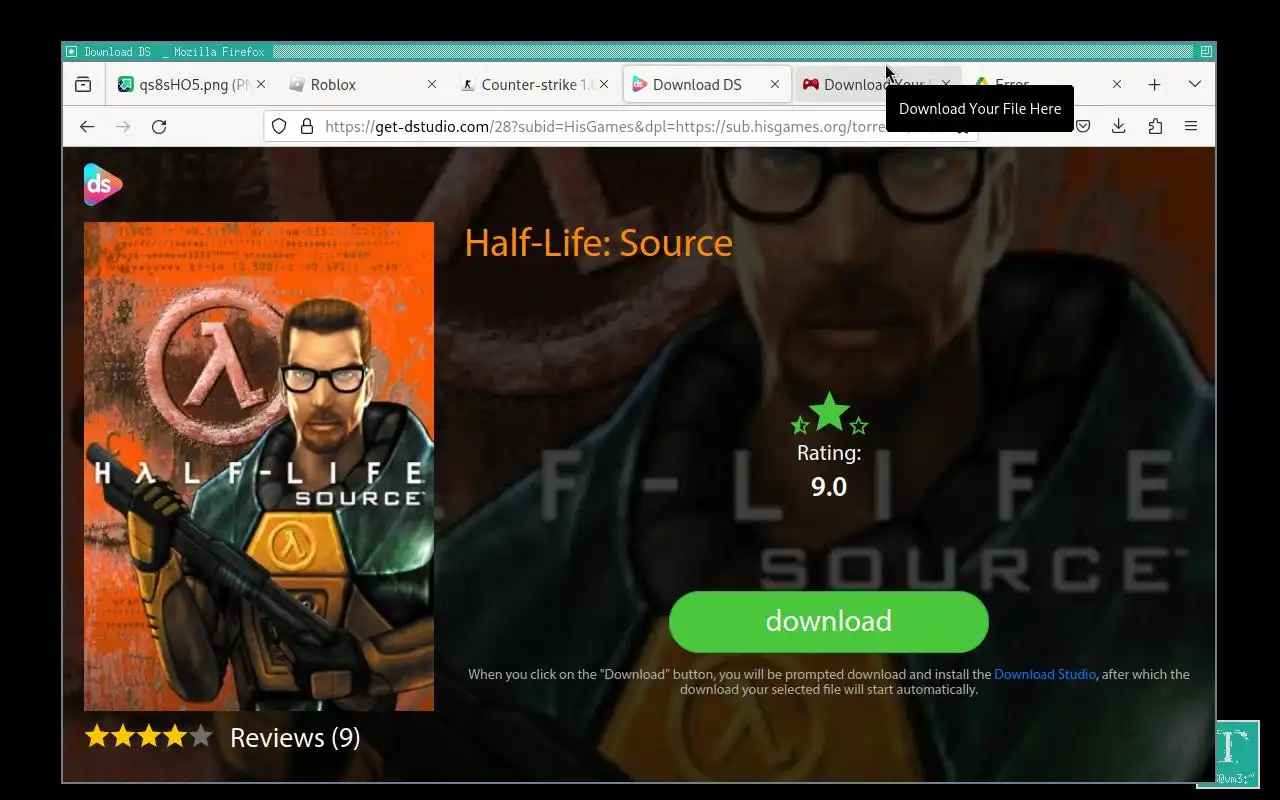
Task: Click the yellow star rating row
Action: [x=149, y=737]
